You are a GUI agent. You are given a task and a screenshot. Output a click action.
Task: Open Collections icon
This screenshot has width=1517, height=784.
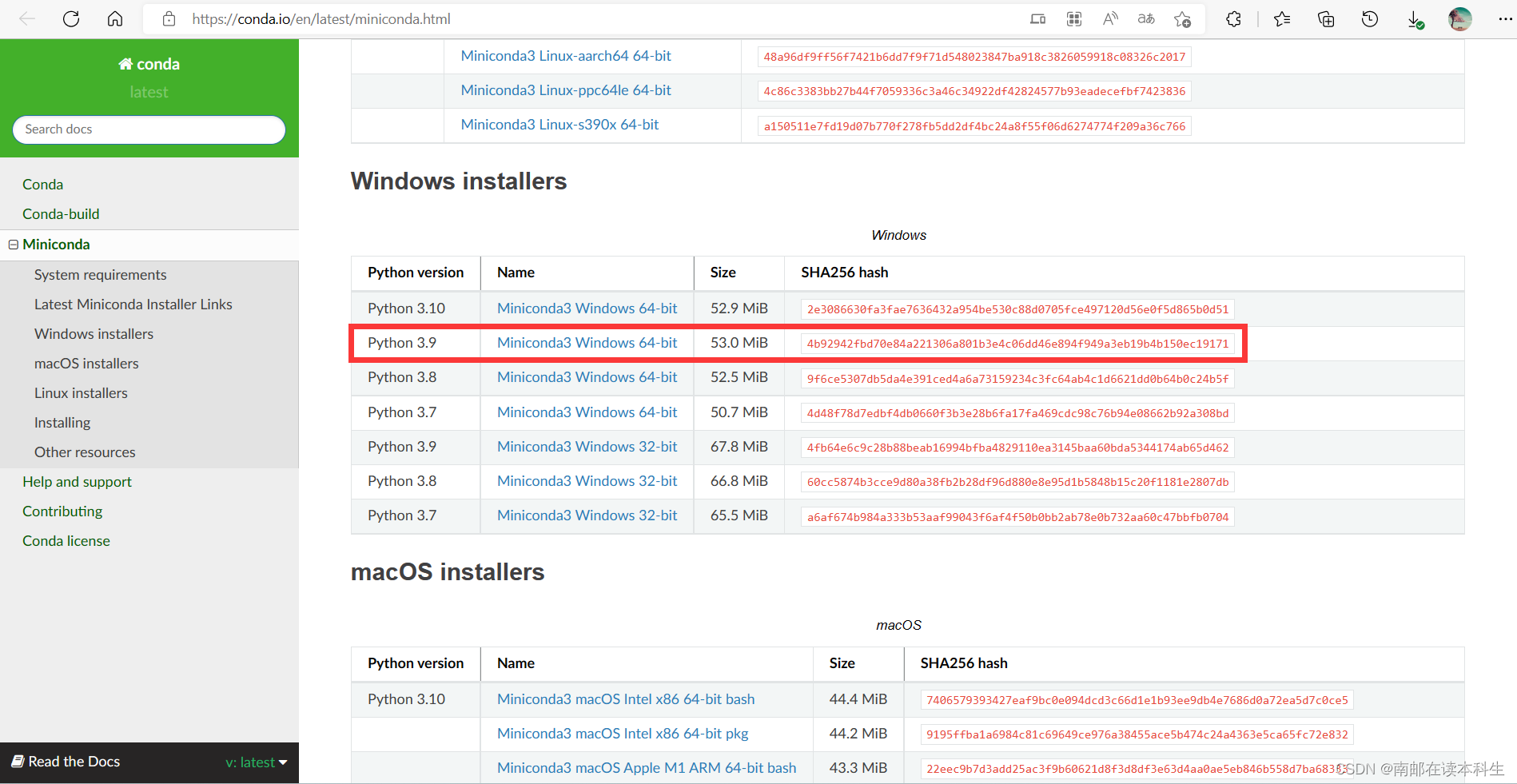tap(1326, 19)
